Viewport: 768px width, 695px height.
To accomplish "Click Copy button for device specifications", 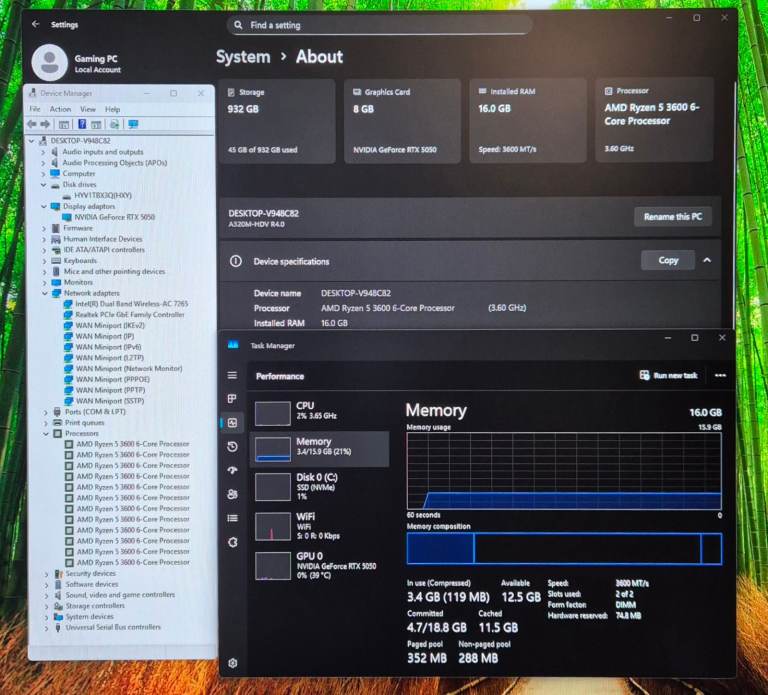I will (x=668, y=260).
